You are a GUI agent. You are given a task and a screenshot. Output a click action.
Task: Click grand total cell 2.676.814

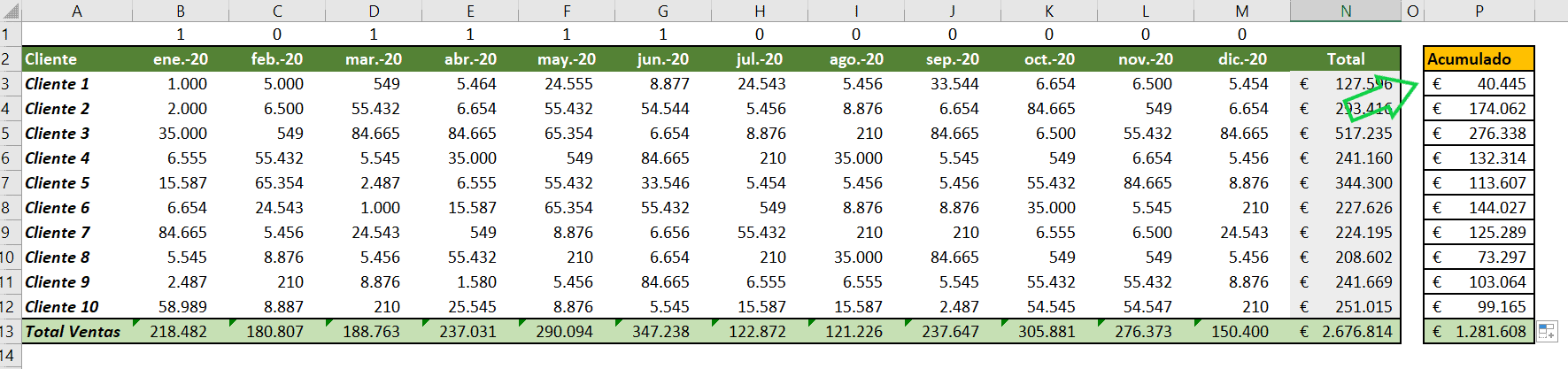click(x=1346, y=332)
